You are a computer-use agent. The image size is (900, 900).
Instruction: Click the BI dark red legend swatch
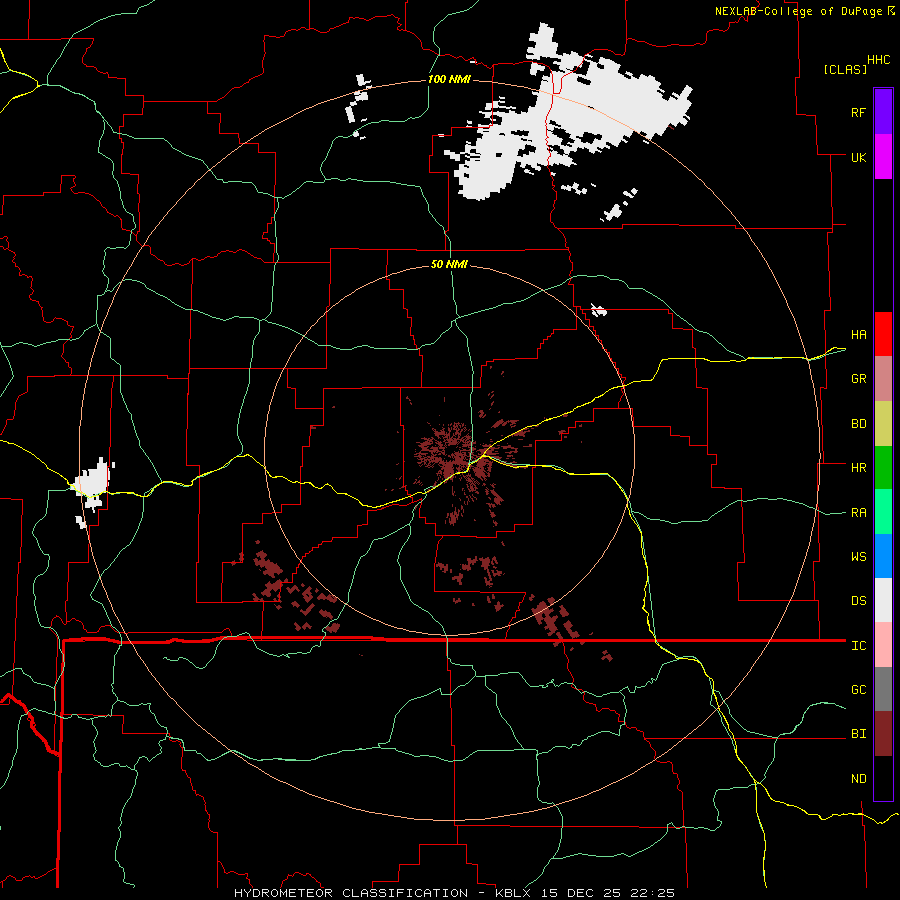pos(883,734)
